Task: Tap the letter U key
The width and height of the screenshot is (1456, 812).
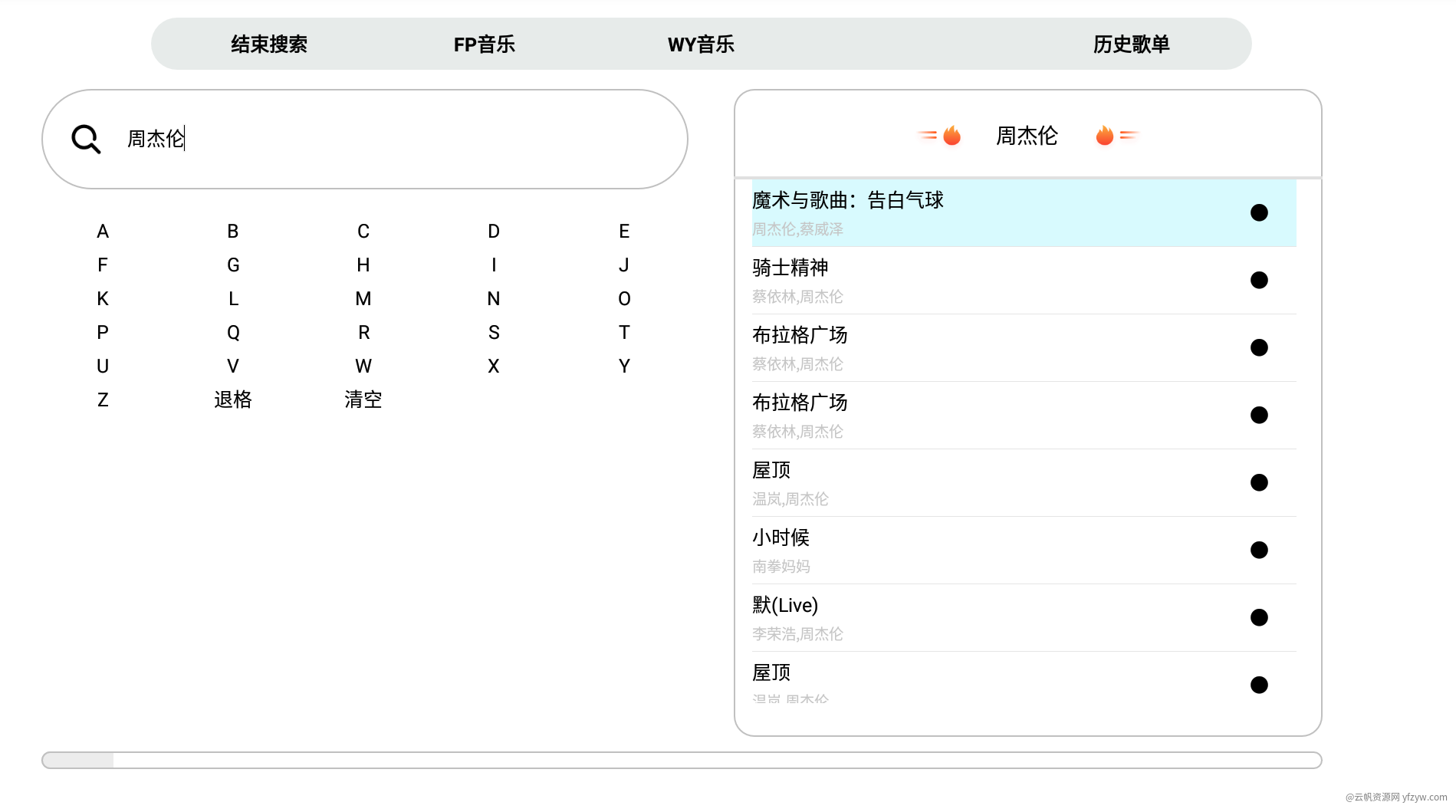Action: click(x=103, y=367)
